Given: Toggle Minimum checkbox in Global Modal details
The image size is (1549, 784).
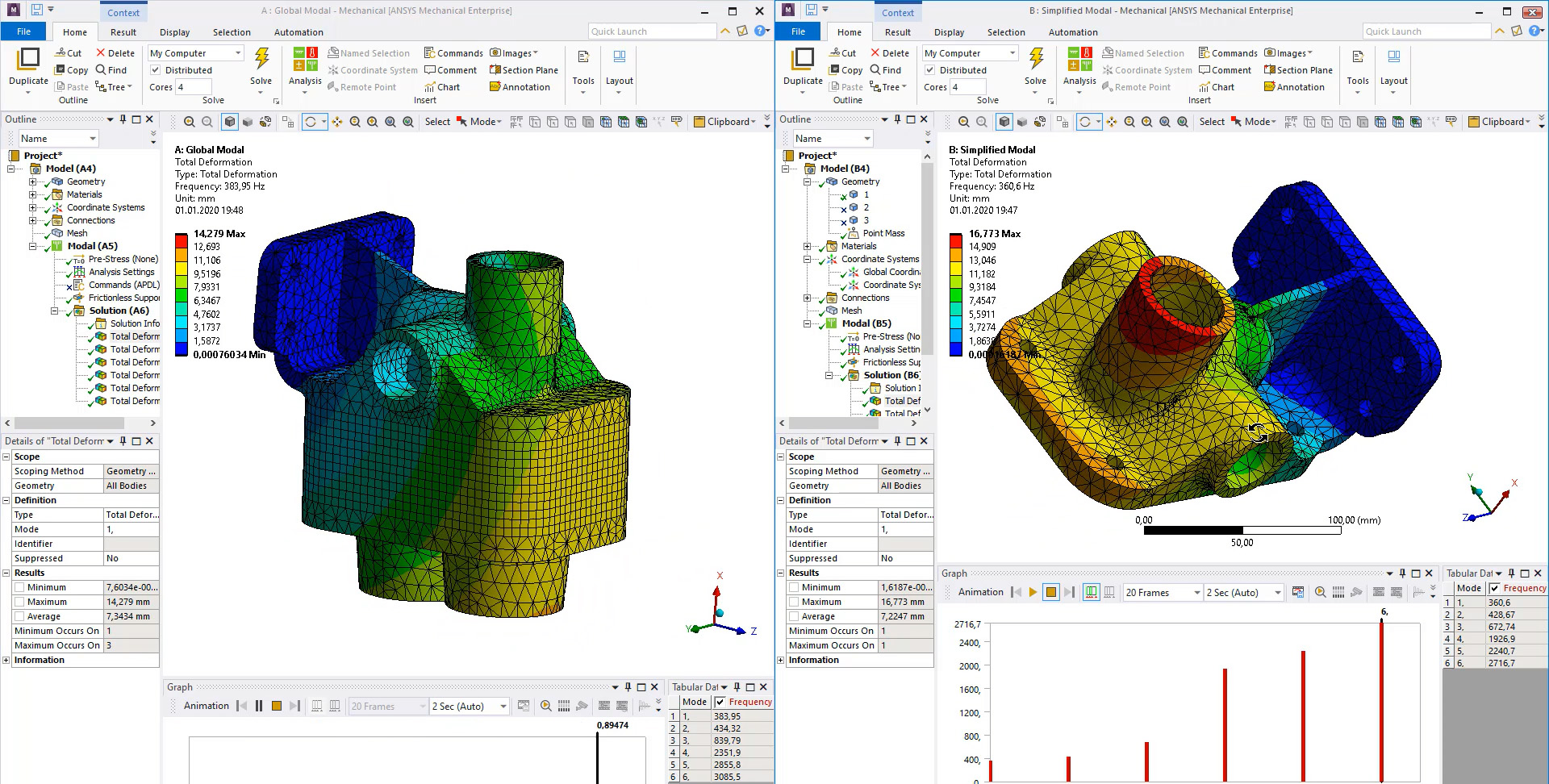Looking at the screenshot, I should (19, 588).
